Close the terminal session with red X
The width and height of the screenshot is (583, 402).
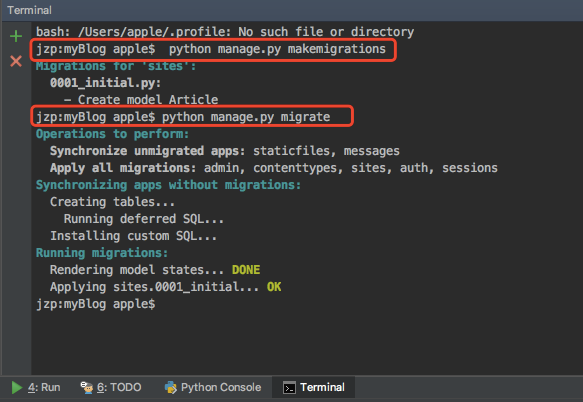pyautogui.click(x=16, y=61)
